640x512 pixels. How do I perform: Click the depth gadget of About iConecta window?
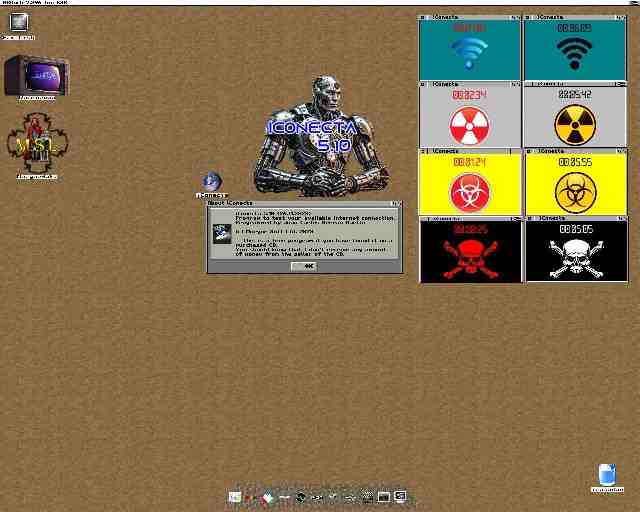pyautogui.click(x=396, y=203)
